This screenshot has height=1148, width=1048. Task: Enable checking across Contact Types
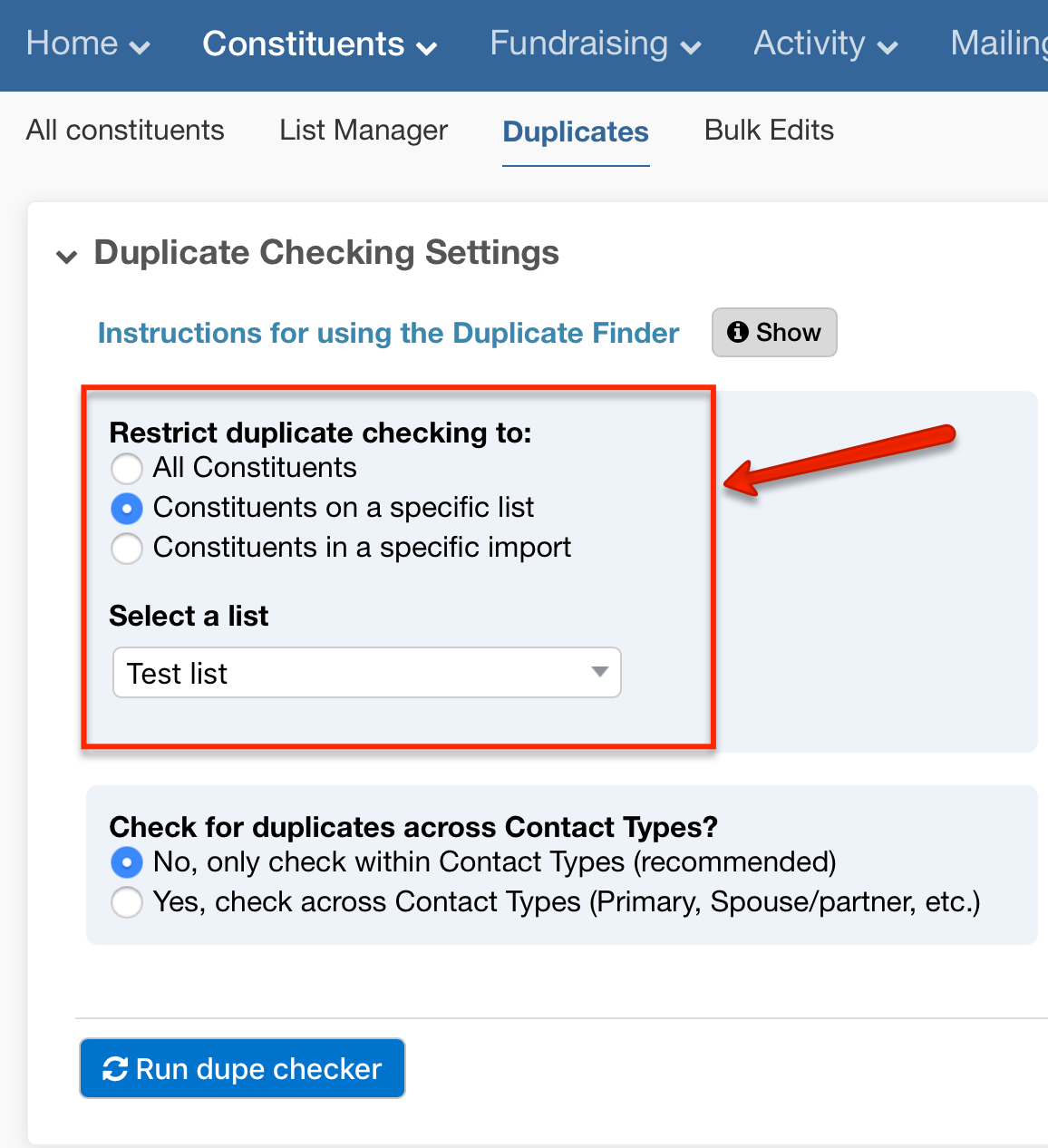127,902
